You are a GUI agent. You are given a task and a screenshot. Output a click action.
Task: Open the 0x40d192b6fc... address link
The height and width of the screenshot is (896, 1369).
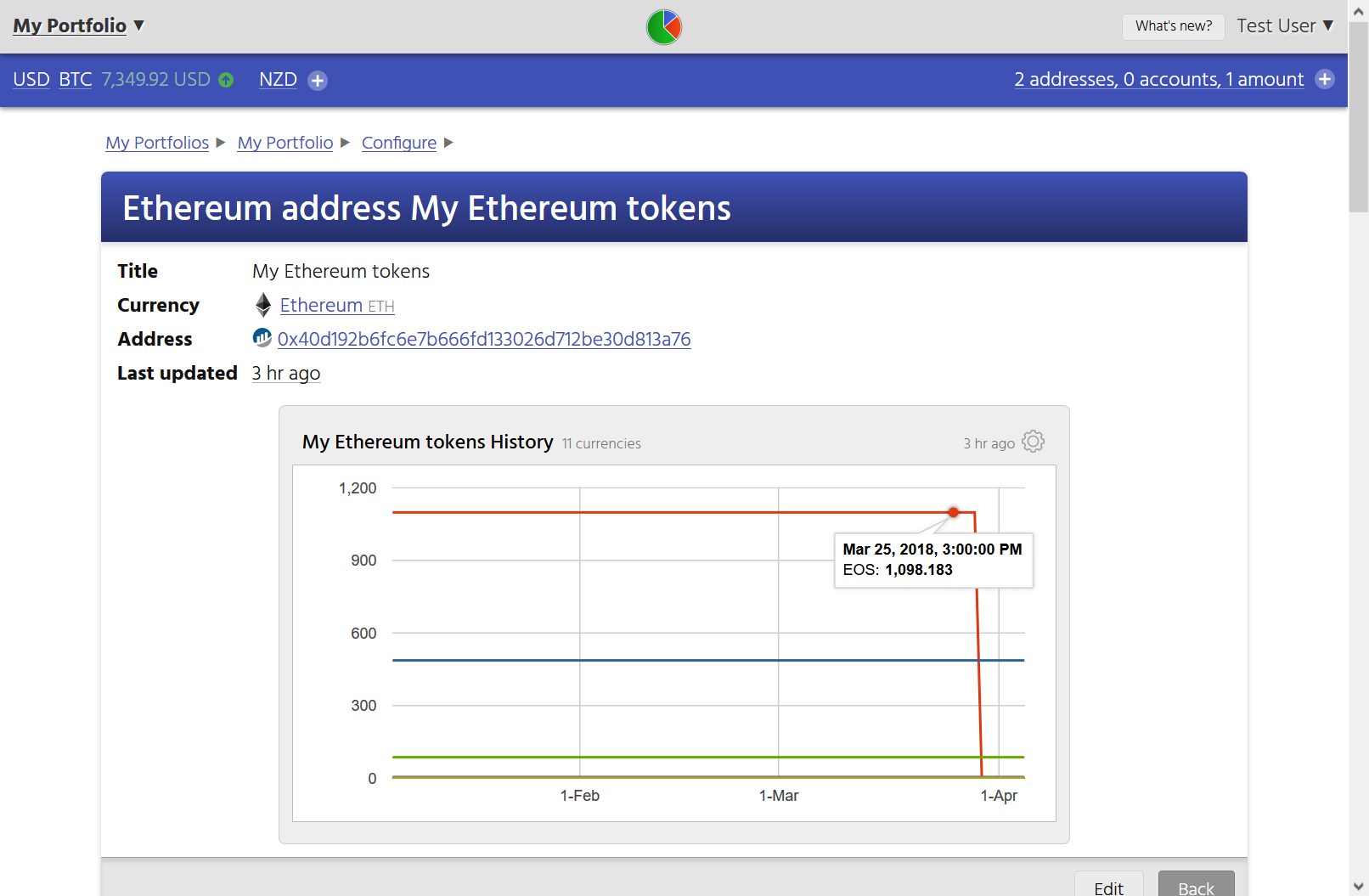point(484,340)
